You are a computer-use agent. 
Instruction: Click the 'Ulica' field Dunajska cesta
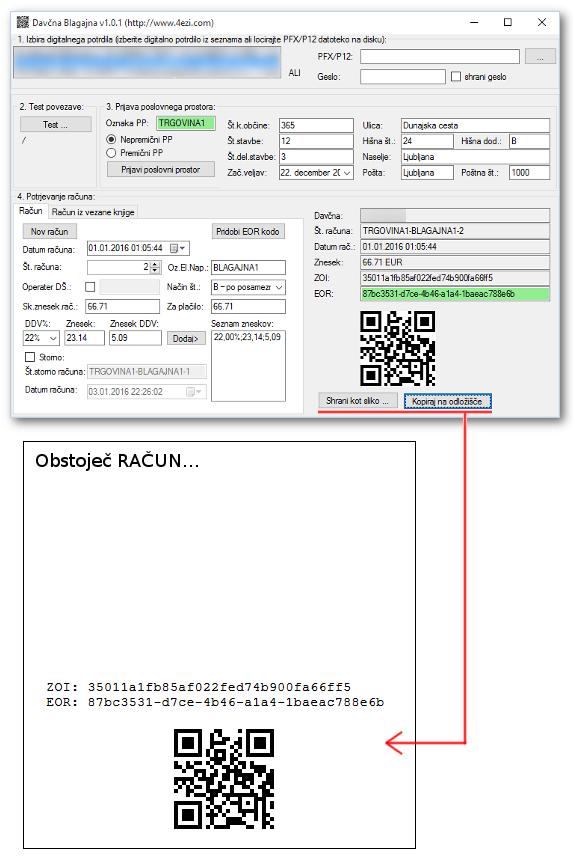click(475, 125)
